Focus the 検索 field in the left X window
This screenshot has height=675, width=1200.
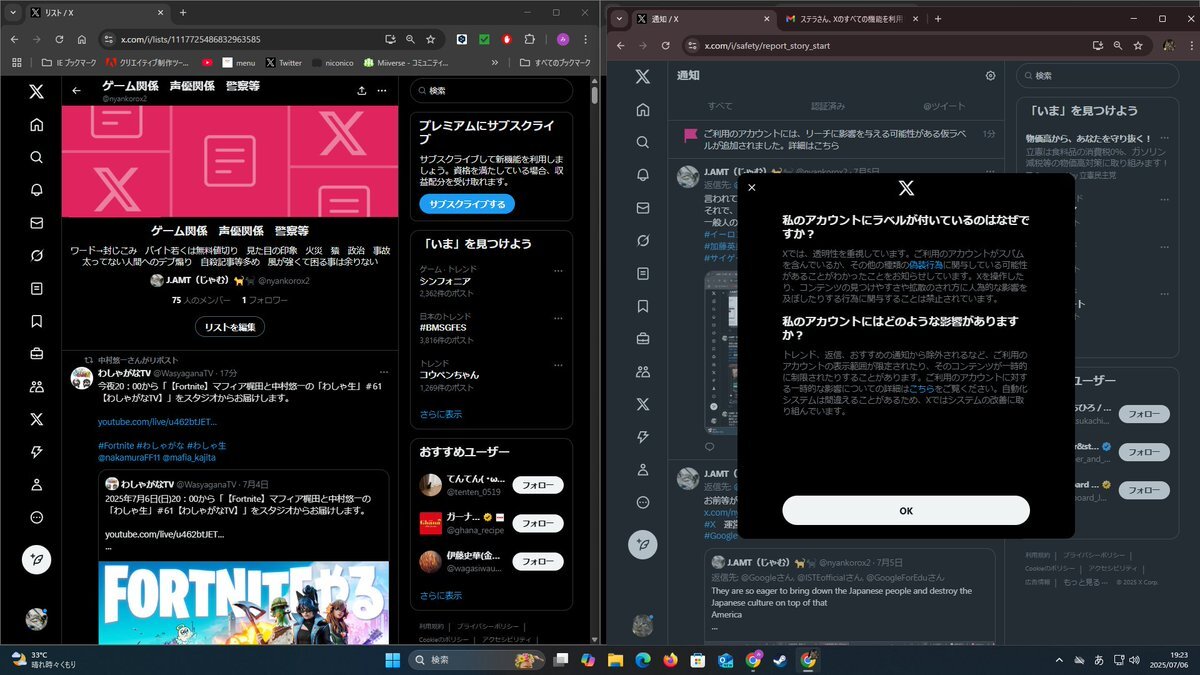[491, 90]
